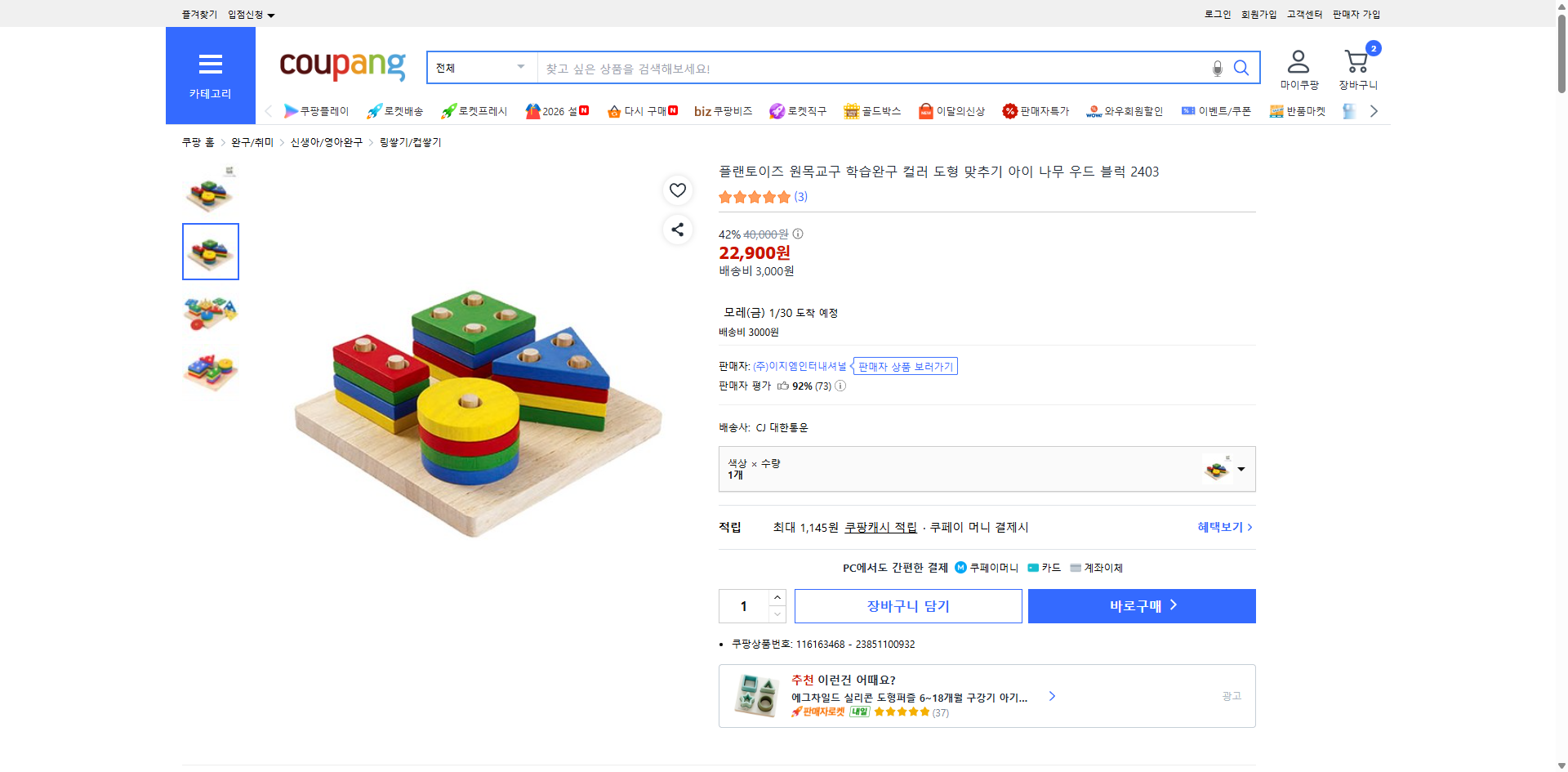Increase quantity with the up stepper arrow
The image size is (1568, 772).
tap(777, 597)
